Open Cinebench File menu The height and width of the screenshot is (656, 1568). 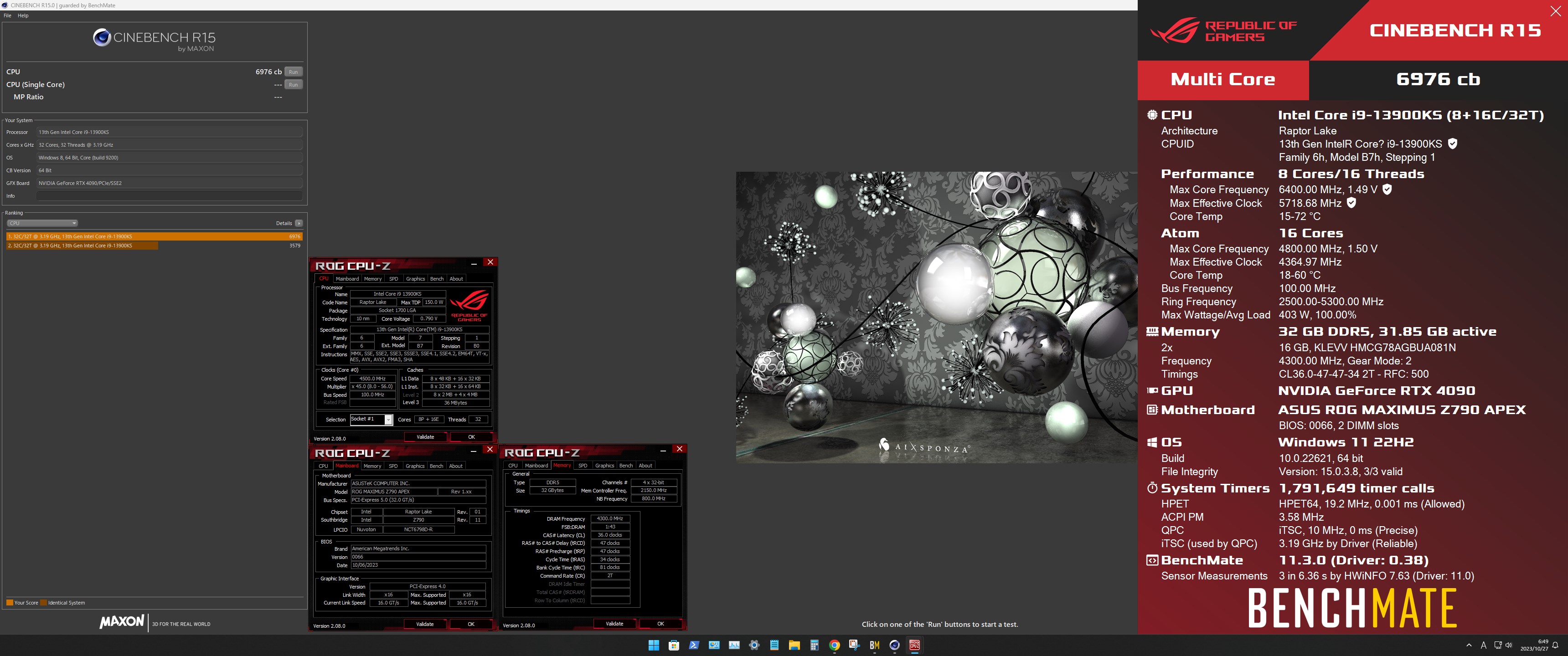tap(7, 15)
